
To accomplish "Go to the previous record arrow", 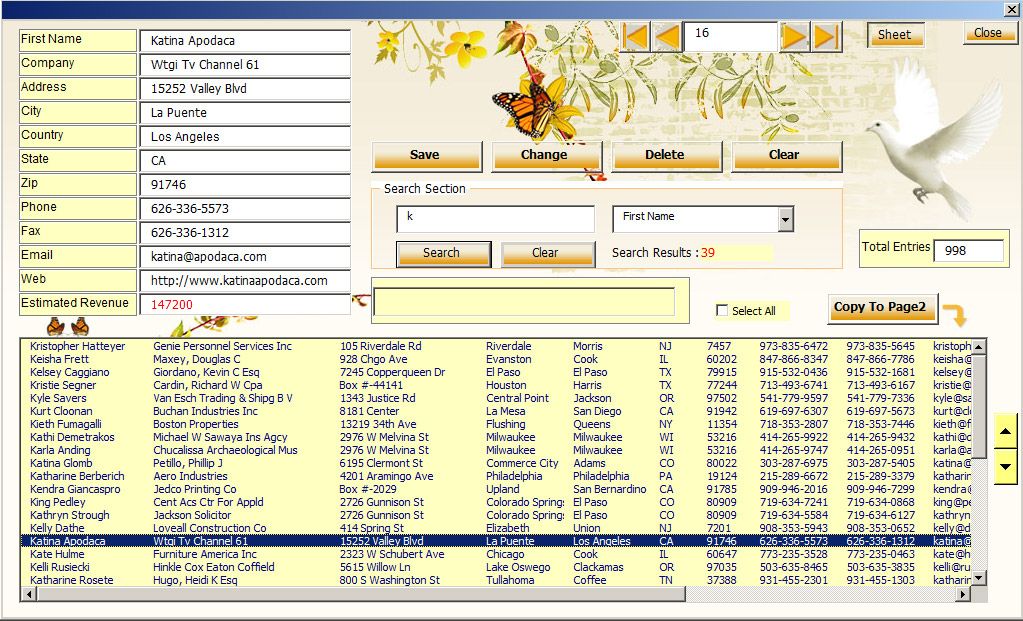I will [x=667, y=37].
